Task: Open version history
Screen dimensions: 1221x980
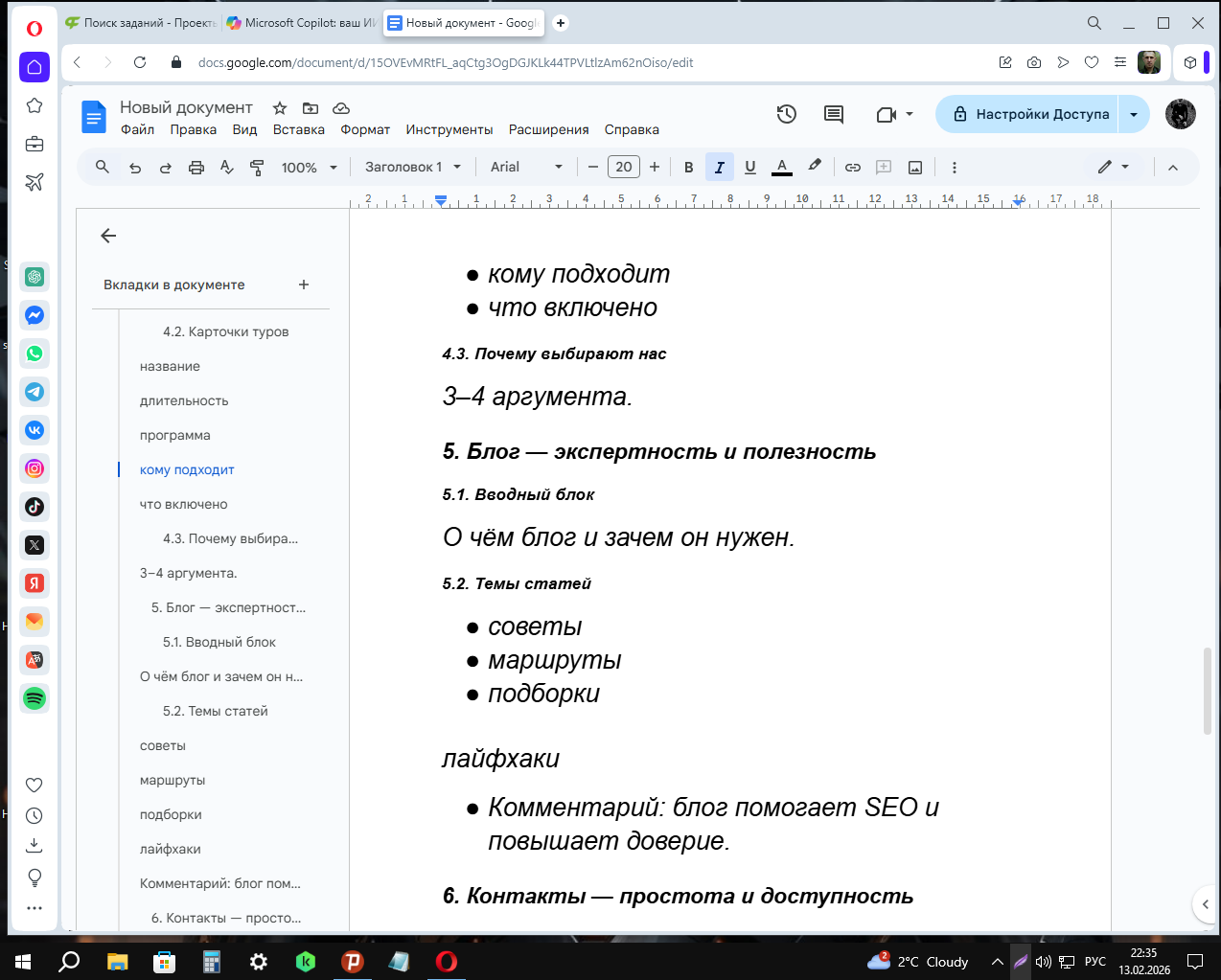Action: pos(786,114)
